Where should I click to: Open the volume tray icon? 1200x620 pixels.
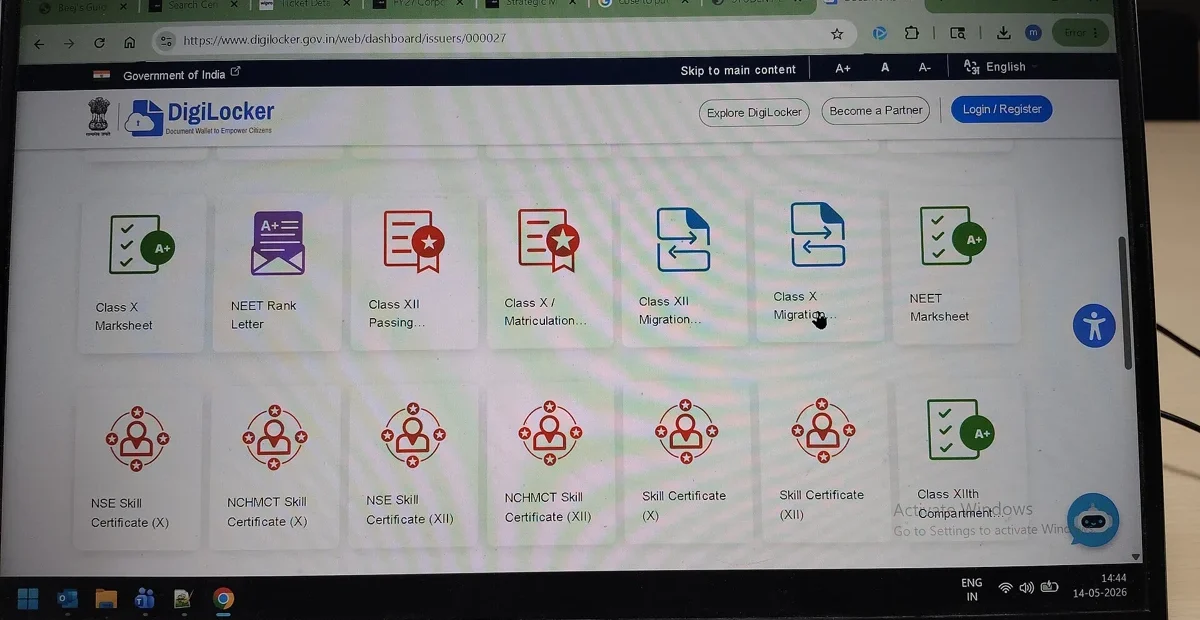point(1026,587)
